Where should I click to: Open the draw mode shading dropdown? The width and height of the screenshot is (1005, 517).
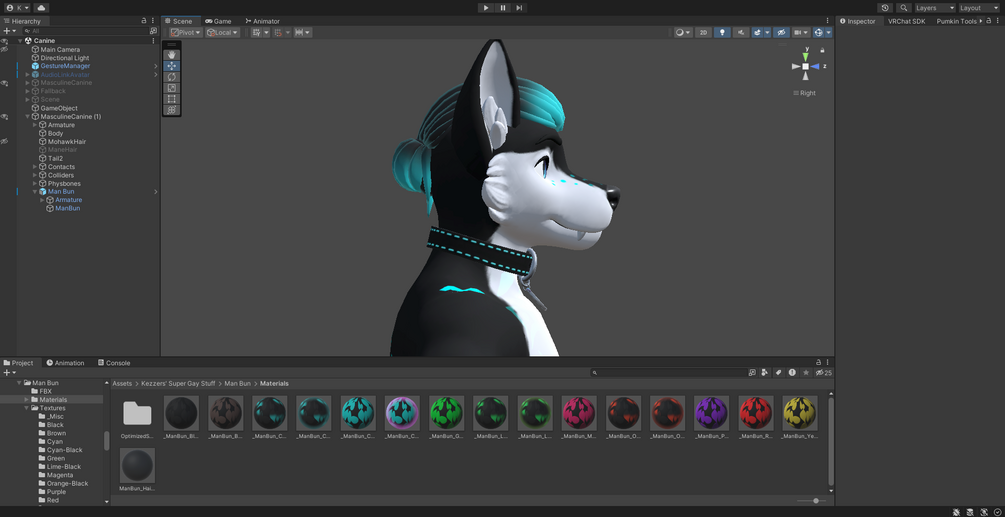683,32
